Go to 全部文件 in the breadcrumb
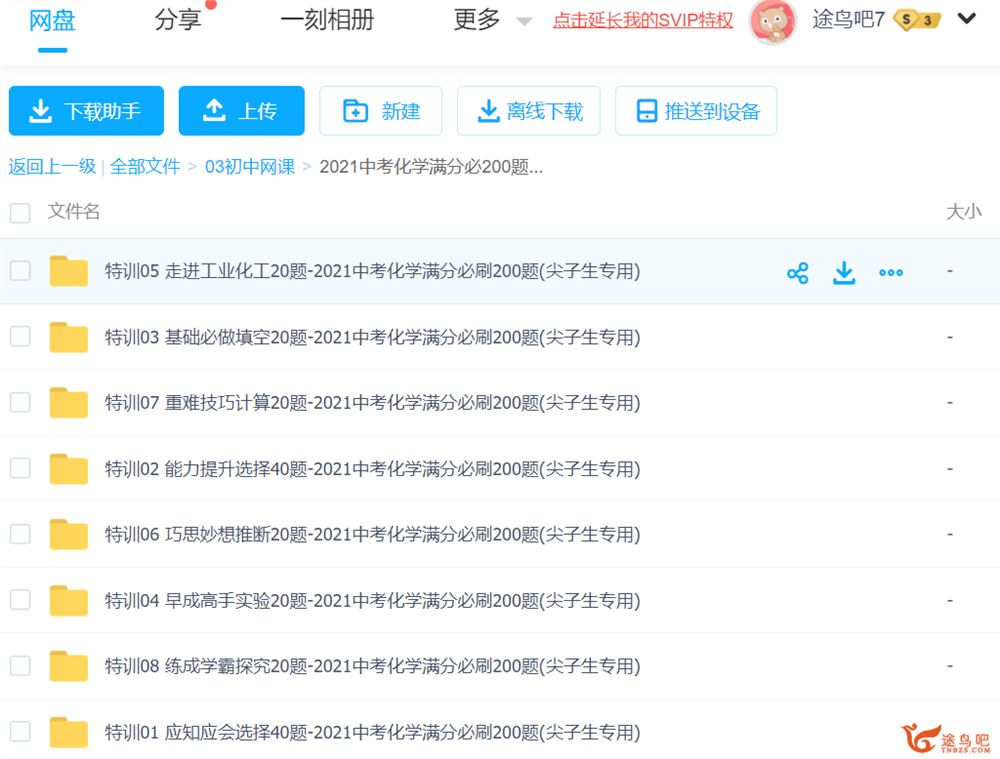The image size is (1000, 759). pos(145,167)
